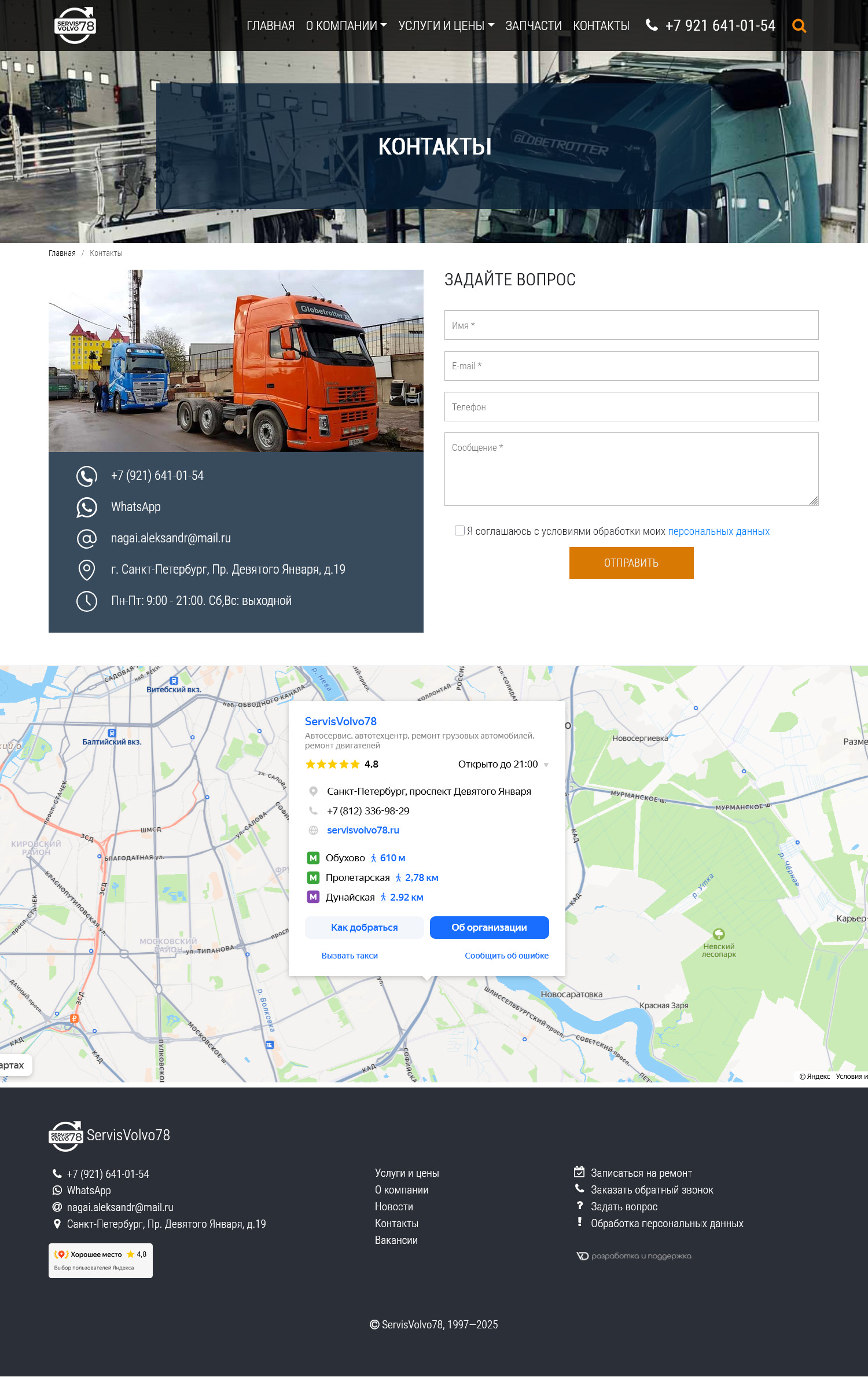This screenshot has width=868, height=1377.
Task: Click the Пролетарская metro station icon
Action: (x=313, y=877)
